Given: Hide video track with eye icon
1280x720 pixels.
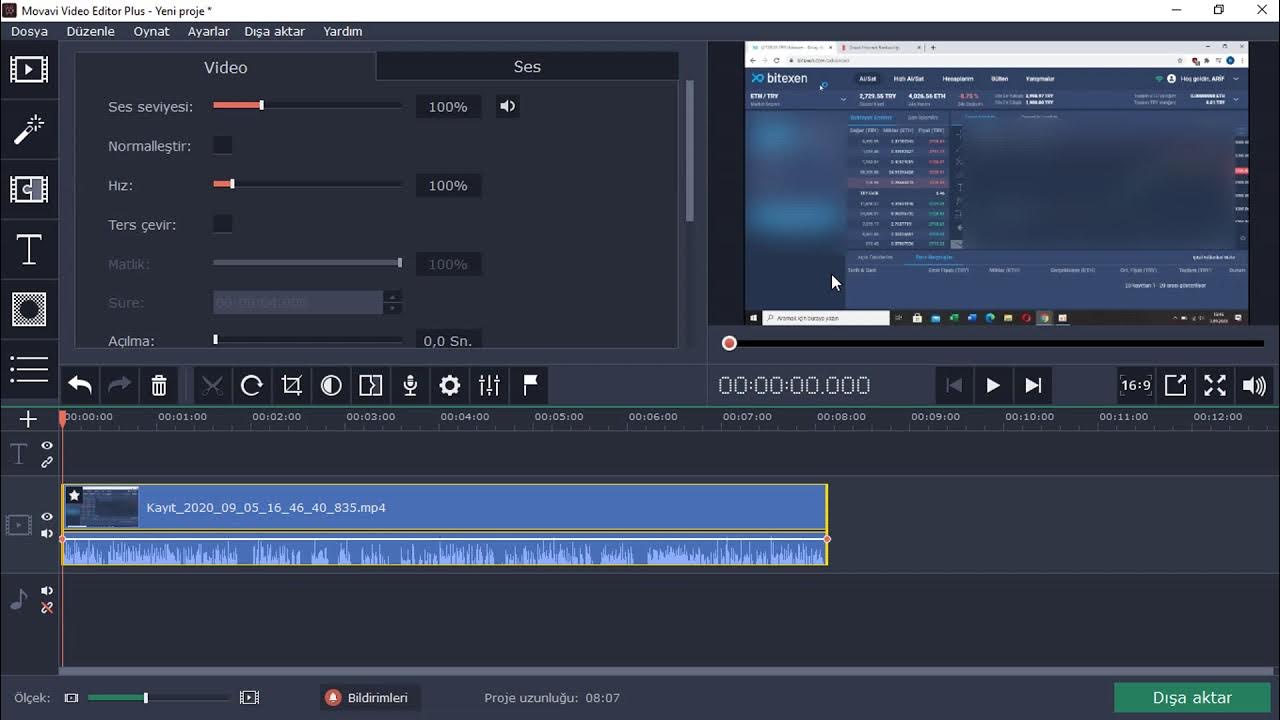Looking at the screenshot, I should 47,517.
